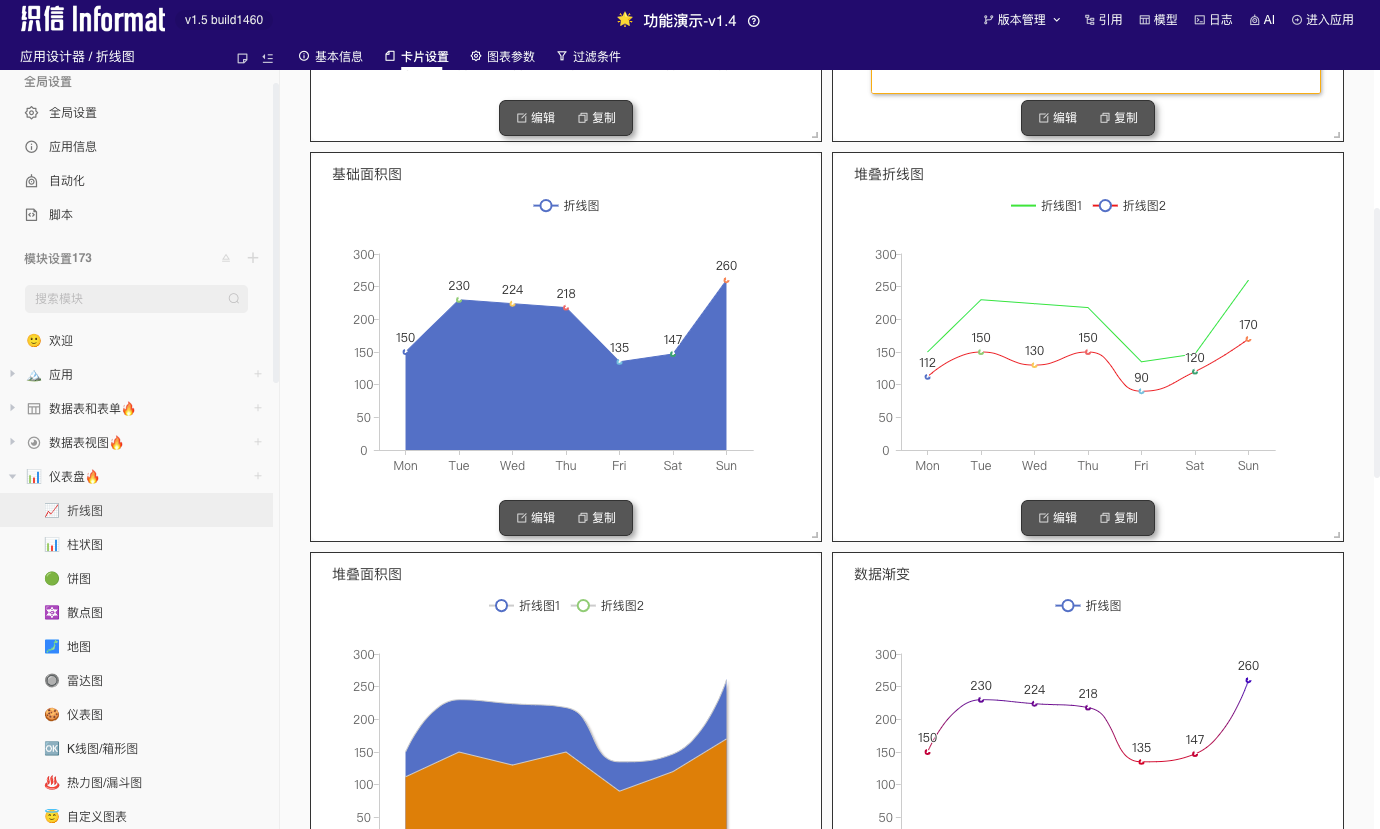The height and width of the screenshot is (829, 1380).
Task: Collapse the 仪表盘 tree node
Action: coord(12,476)
